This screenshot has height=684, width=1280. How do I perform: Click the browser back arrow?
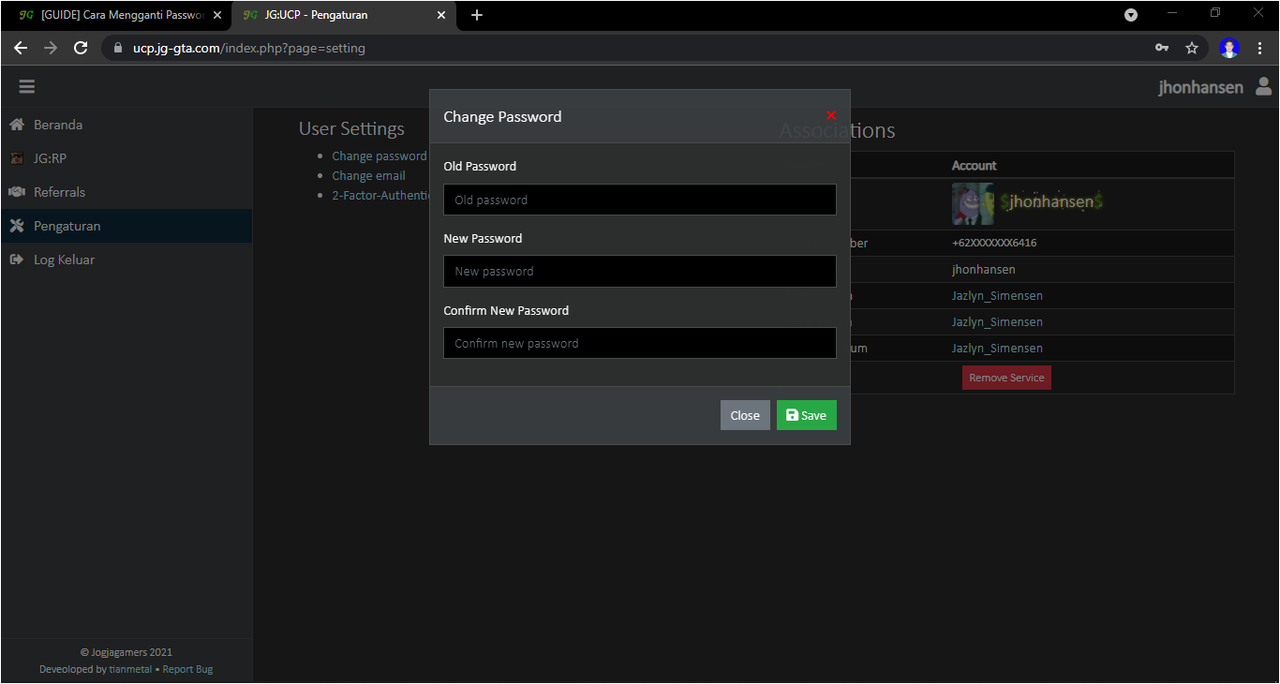pos(20,48)
